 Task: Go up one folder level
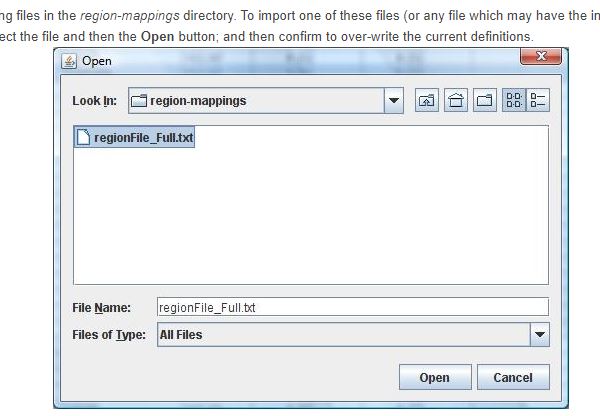427,100
